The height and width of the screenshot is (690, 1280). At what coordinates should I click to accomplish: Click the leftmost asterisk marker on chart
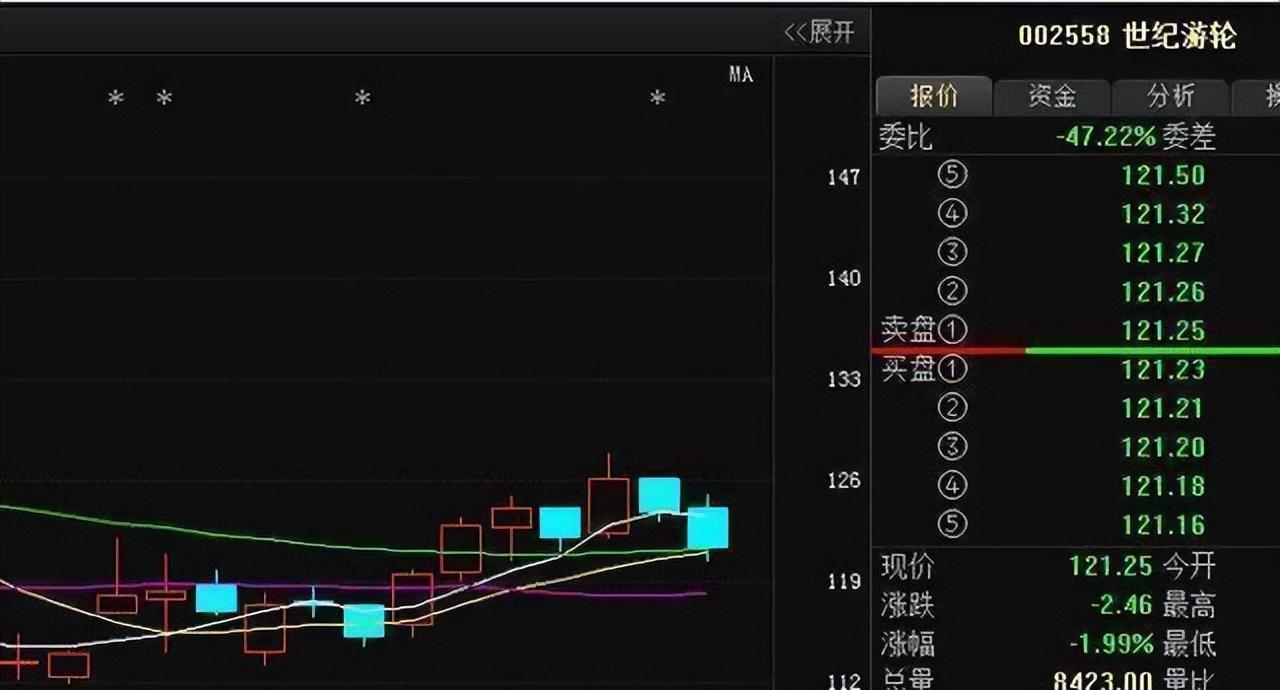[116, 98]
